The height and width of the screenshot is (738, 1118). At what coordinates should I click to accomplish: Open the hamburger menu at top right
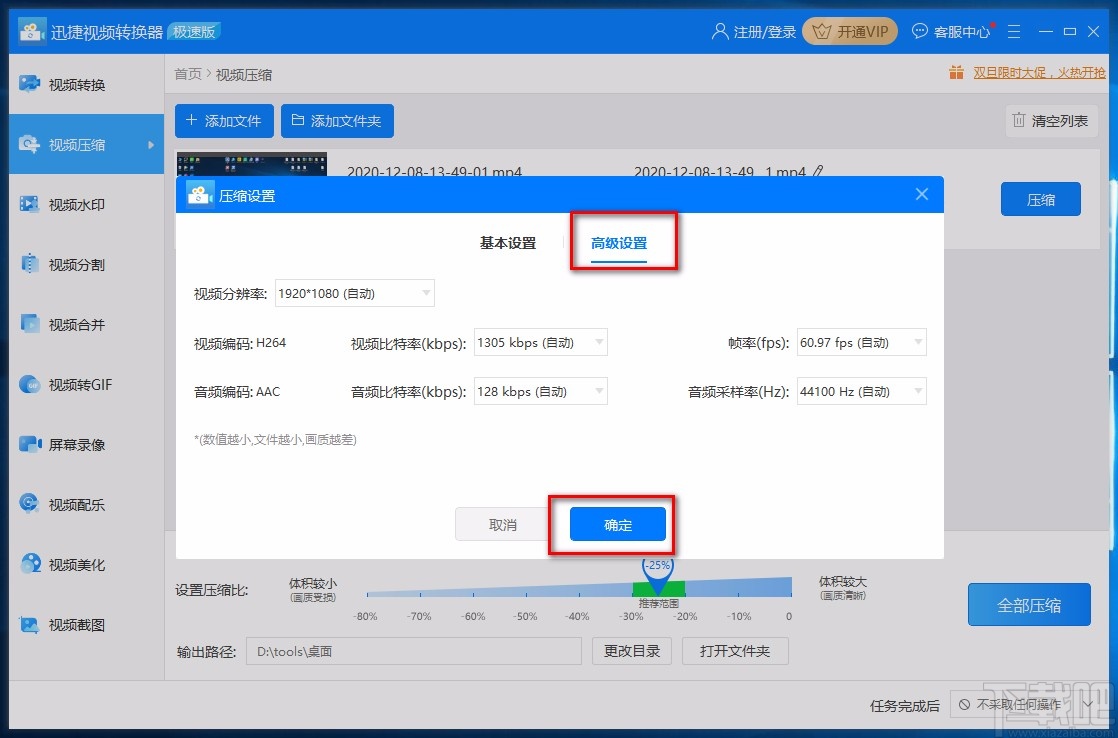point(1013,31)
